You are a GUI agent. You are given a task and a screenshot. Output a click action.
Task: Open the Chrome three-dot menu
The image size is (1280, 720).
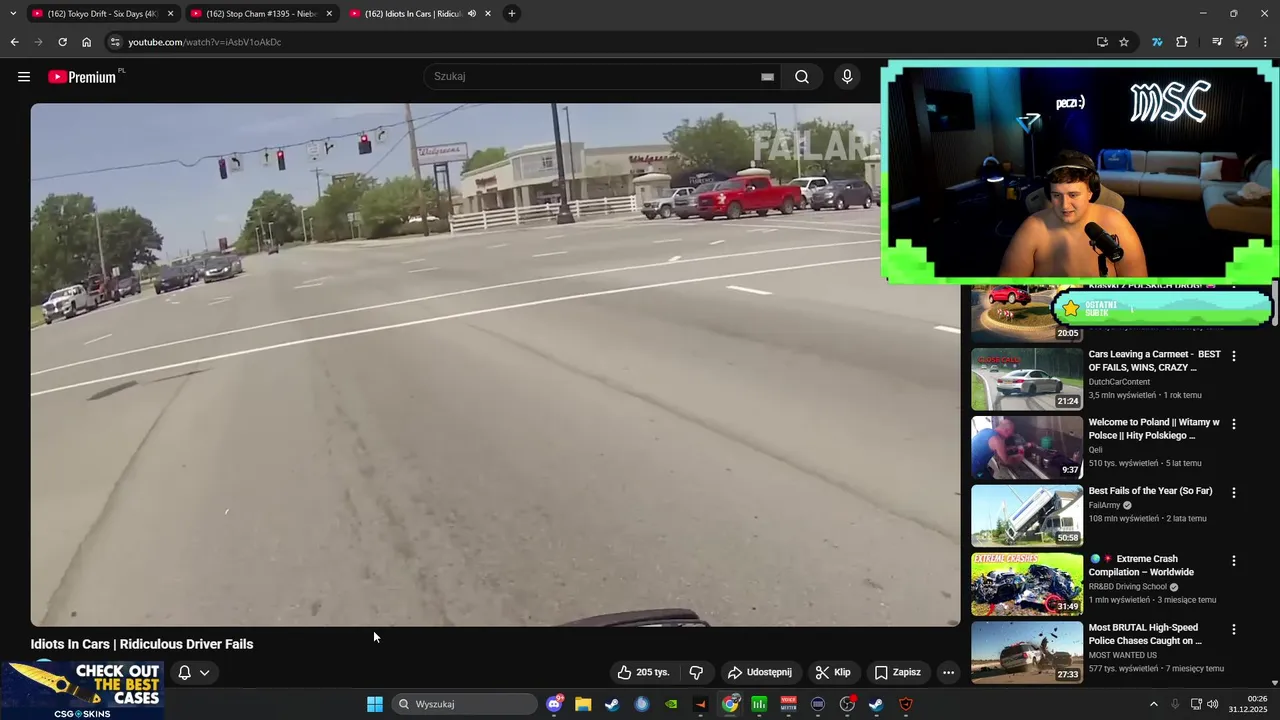(x=1266, y=42)
